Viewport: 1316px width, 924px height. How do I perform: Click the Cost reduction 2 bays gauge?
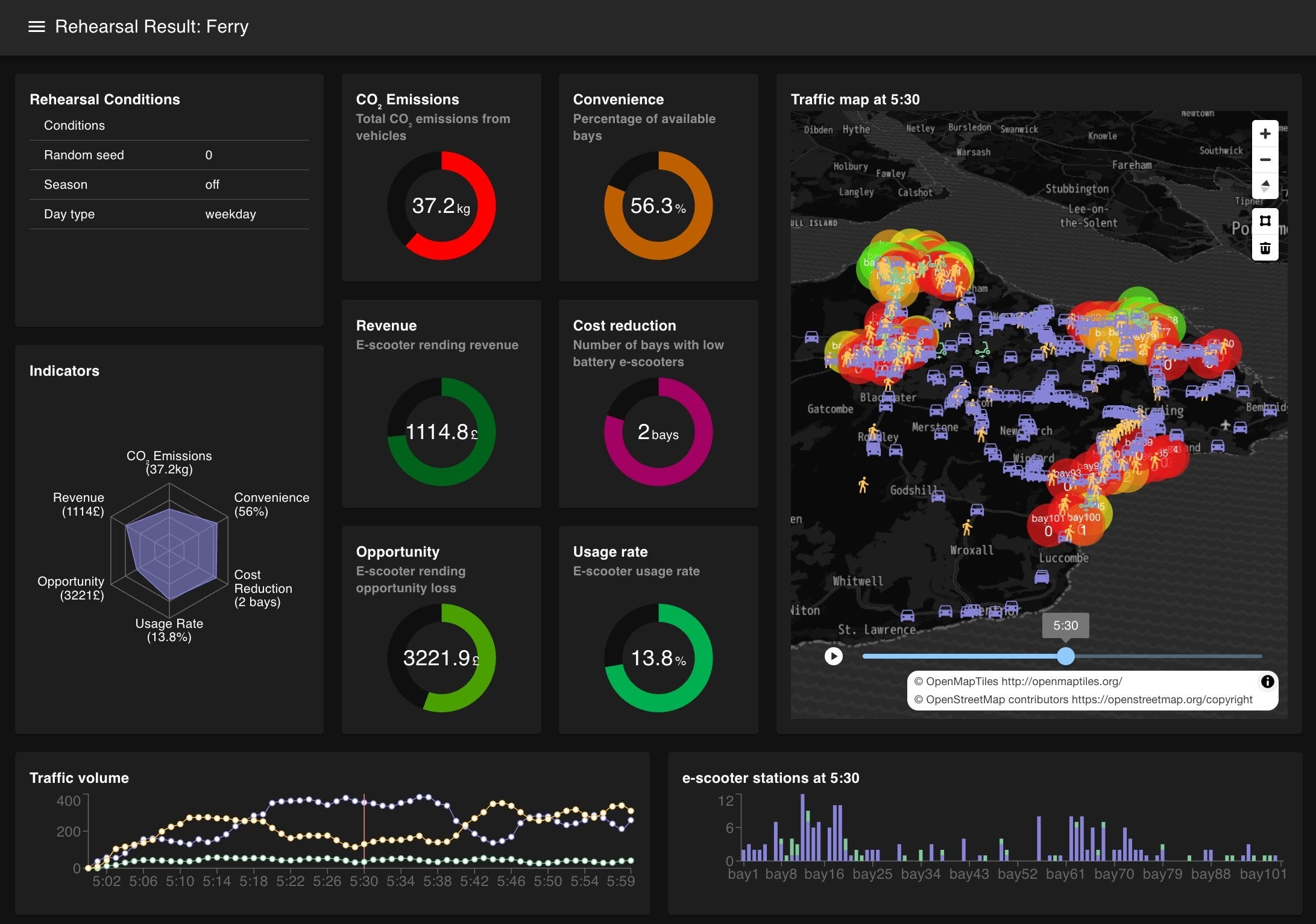(658, 432)
